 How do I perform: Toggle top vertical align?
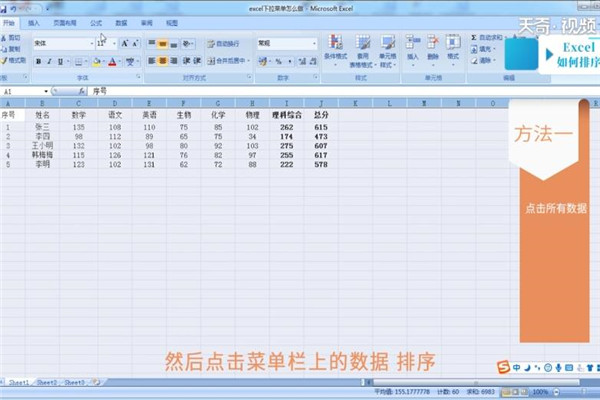pos(152,43)
